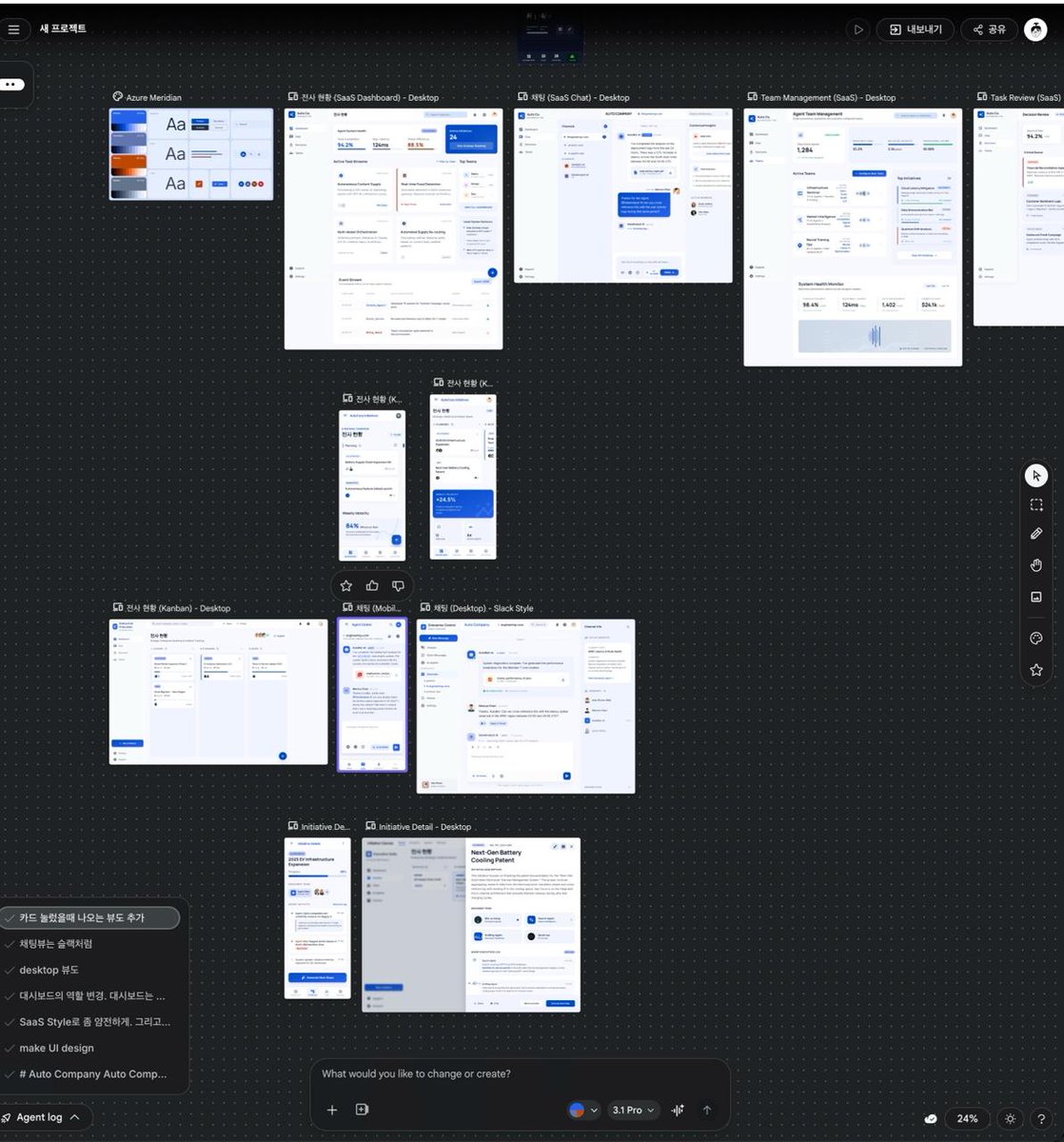1064x1142 pixels.
Task: Click the 전사 현황 (Kanban) - Desktop label
Action: (x=171, y=608)
